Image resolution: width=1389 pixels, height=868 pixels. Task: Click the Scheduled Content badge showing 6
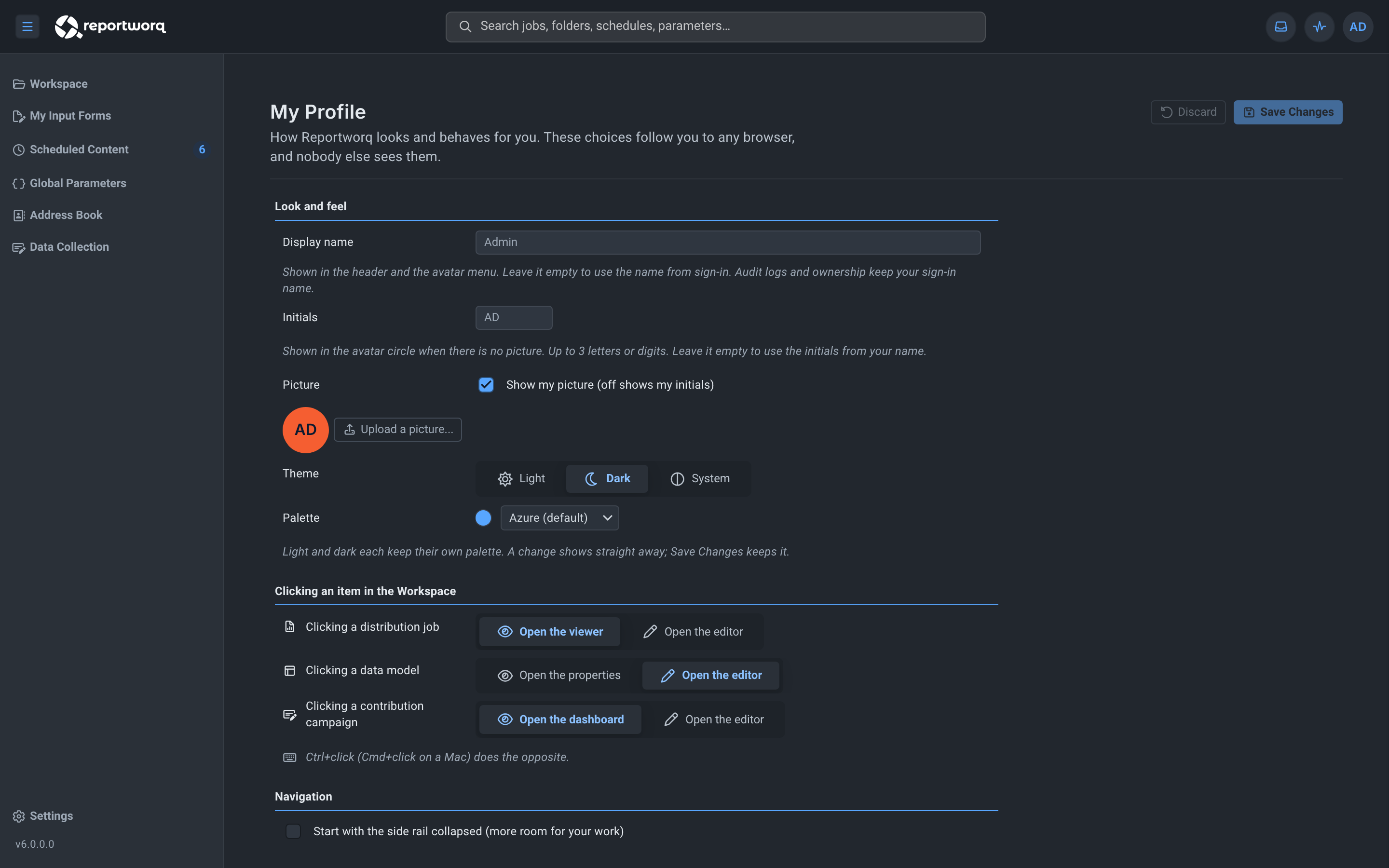coord(202,149)
